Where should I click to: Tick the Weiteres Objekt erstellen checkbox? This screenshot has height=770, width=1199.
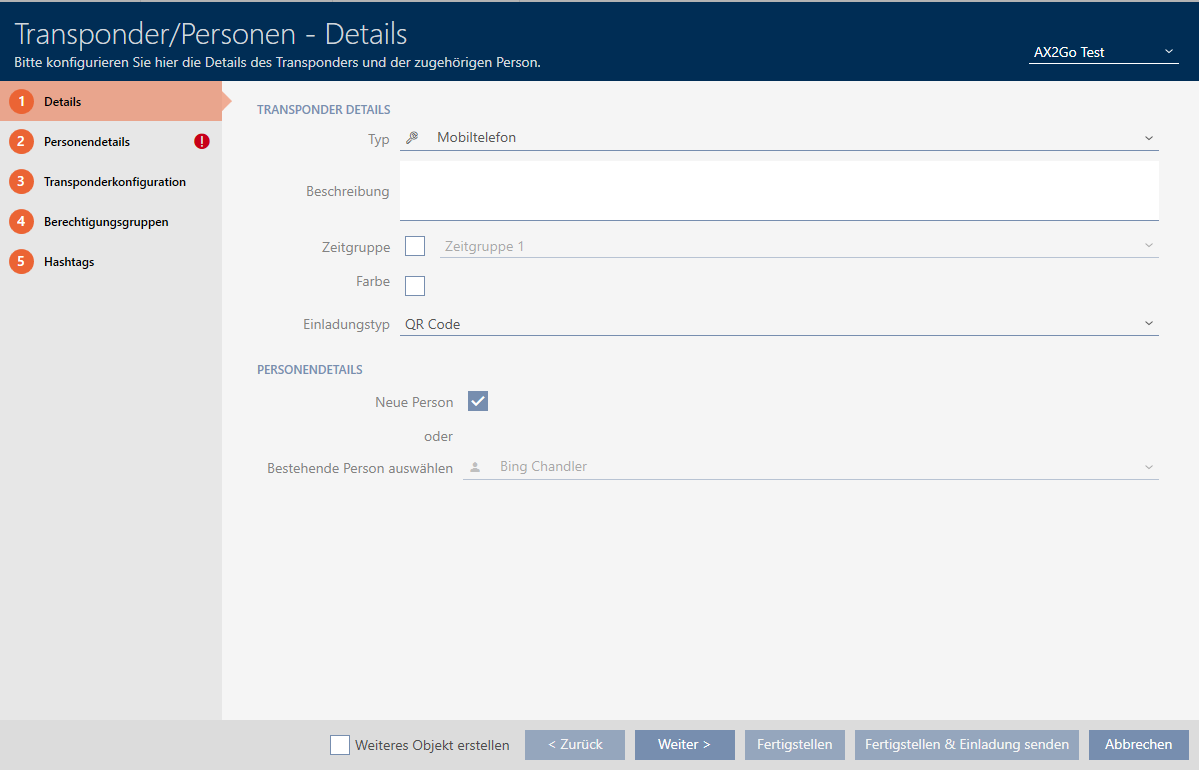[340, 745]
